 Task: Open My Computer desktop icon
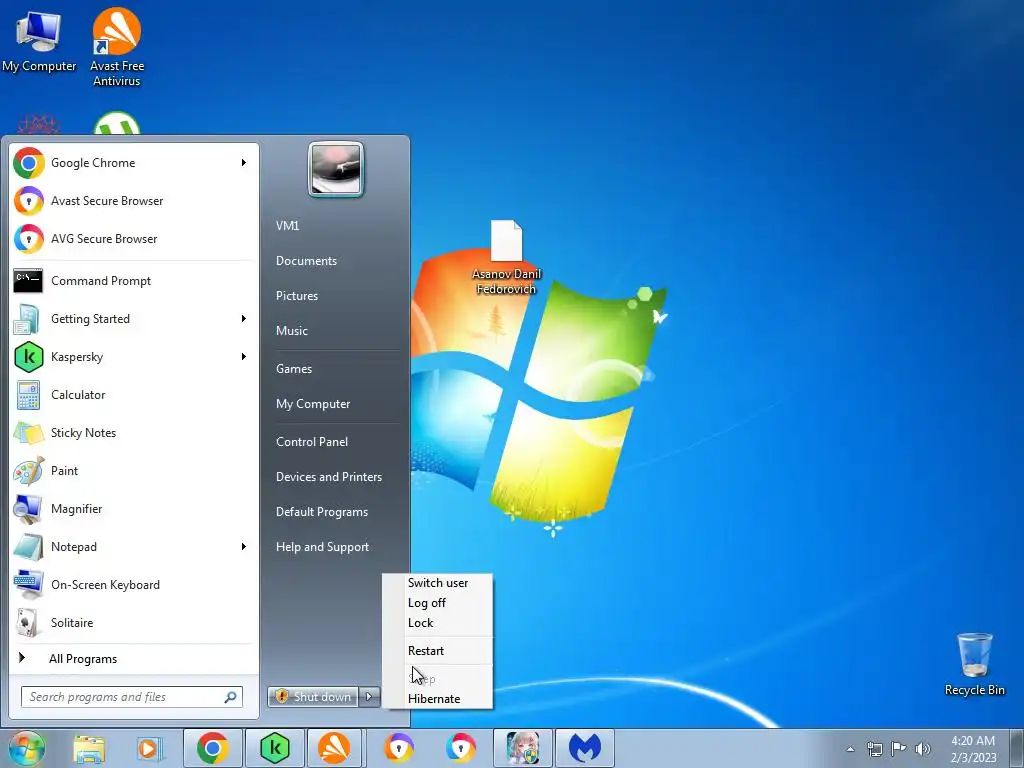point(39,42)
